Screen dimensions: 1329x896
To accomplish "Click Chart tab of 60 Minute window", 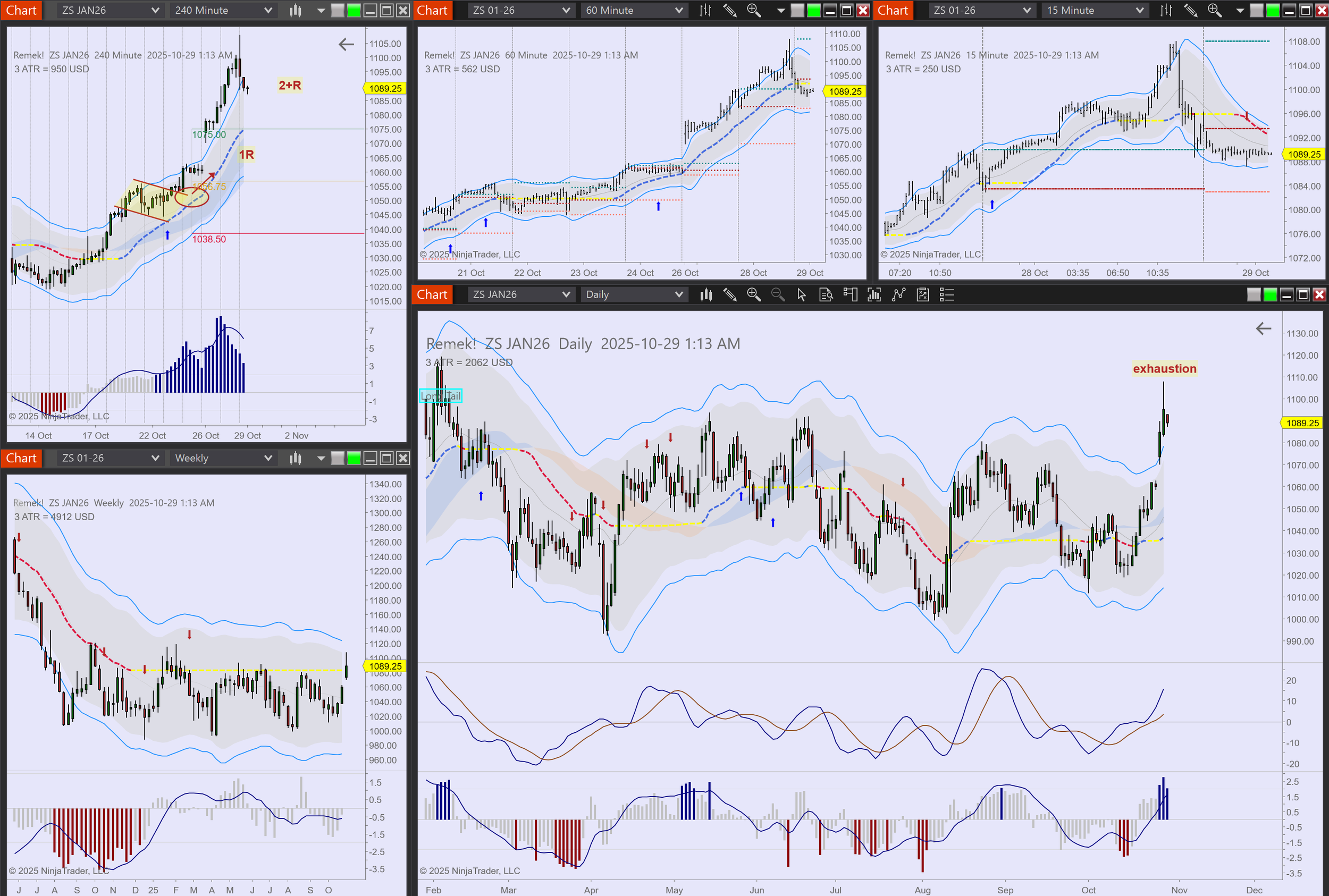I will coord(432,10).
